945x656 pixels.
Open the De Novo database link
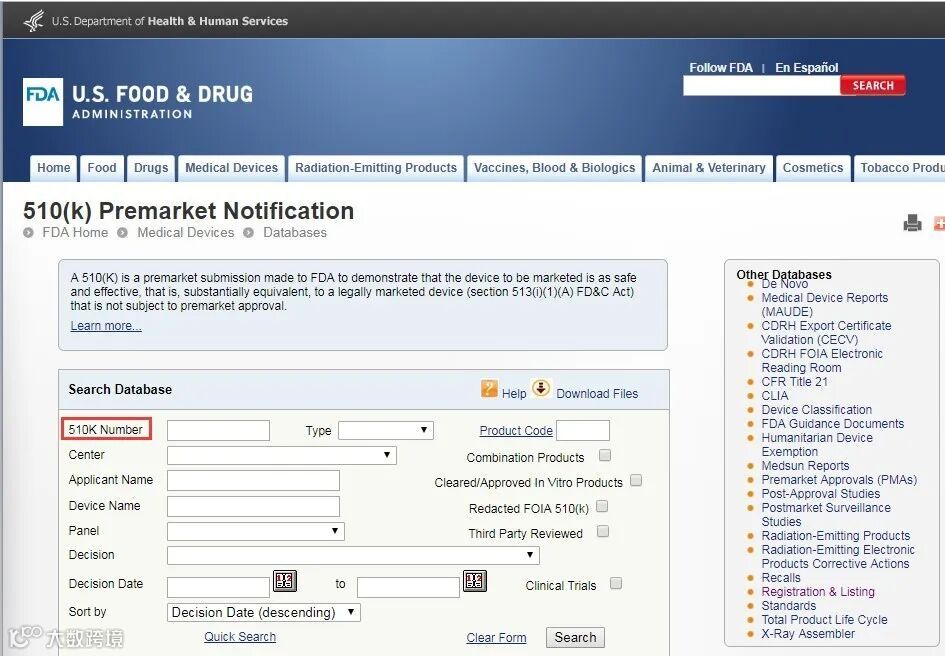coord(785,284)
